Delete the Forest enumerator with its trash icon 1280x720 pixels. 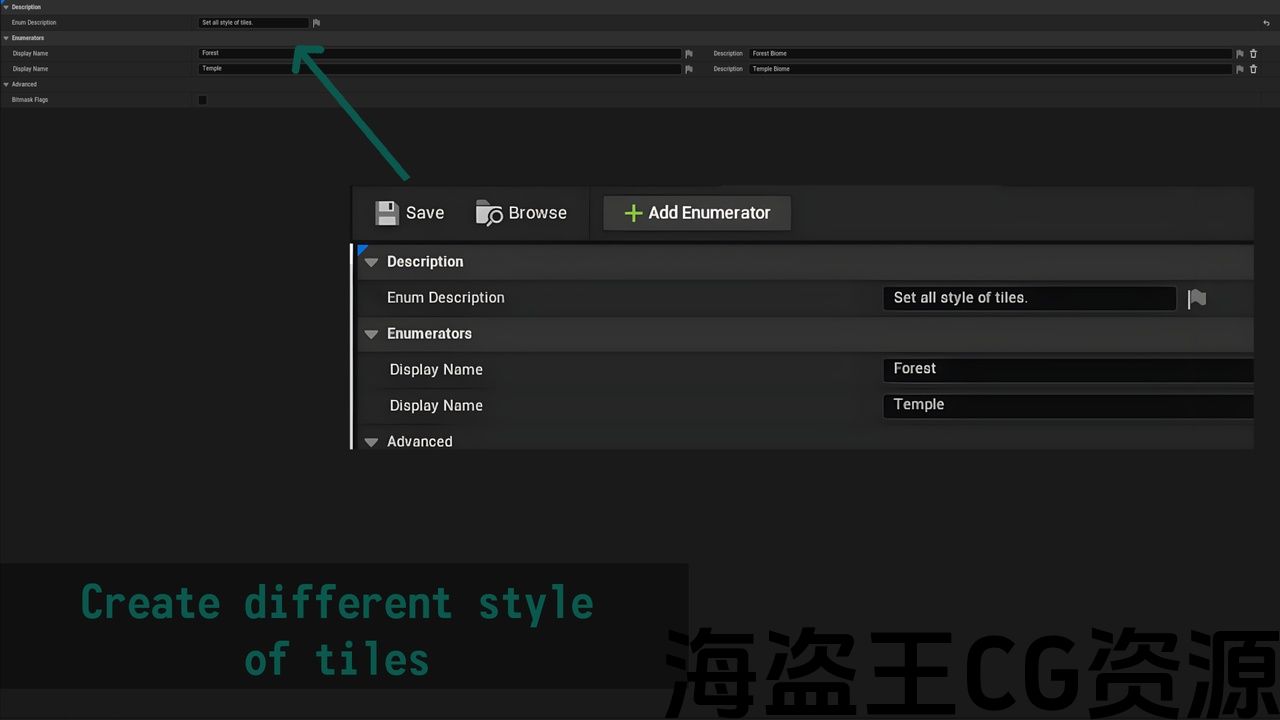1253,54
